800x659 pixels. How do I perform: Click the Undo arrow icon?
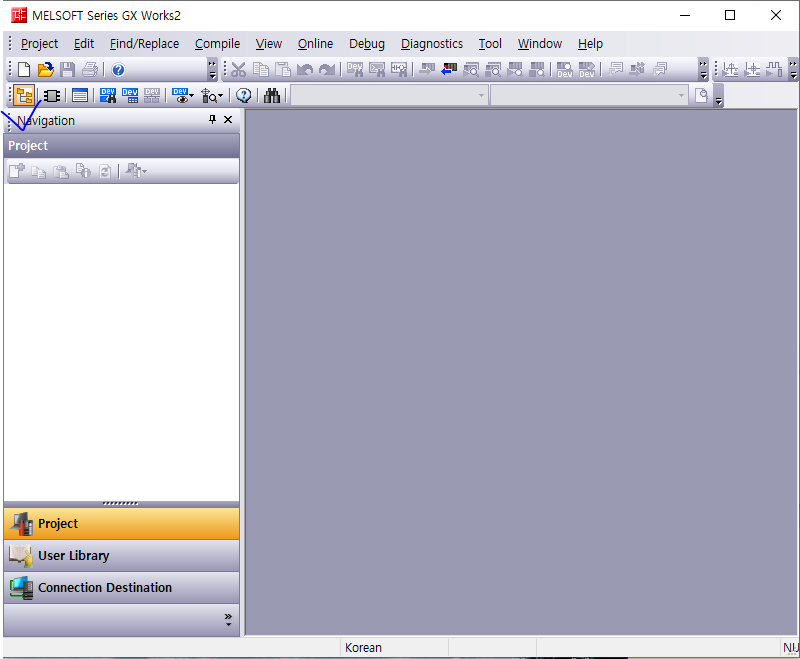click(305, 69)
